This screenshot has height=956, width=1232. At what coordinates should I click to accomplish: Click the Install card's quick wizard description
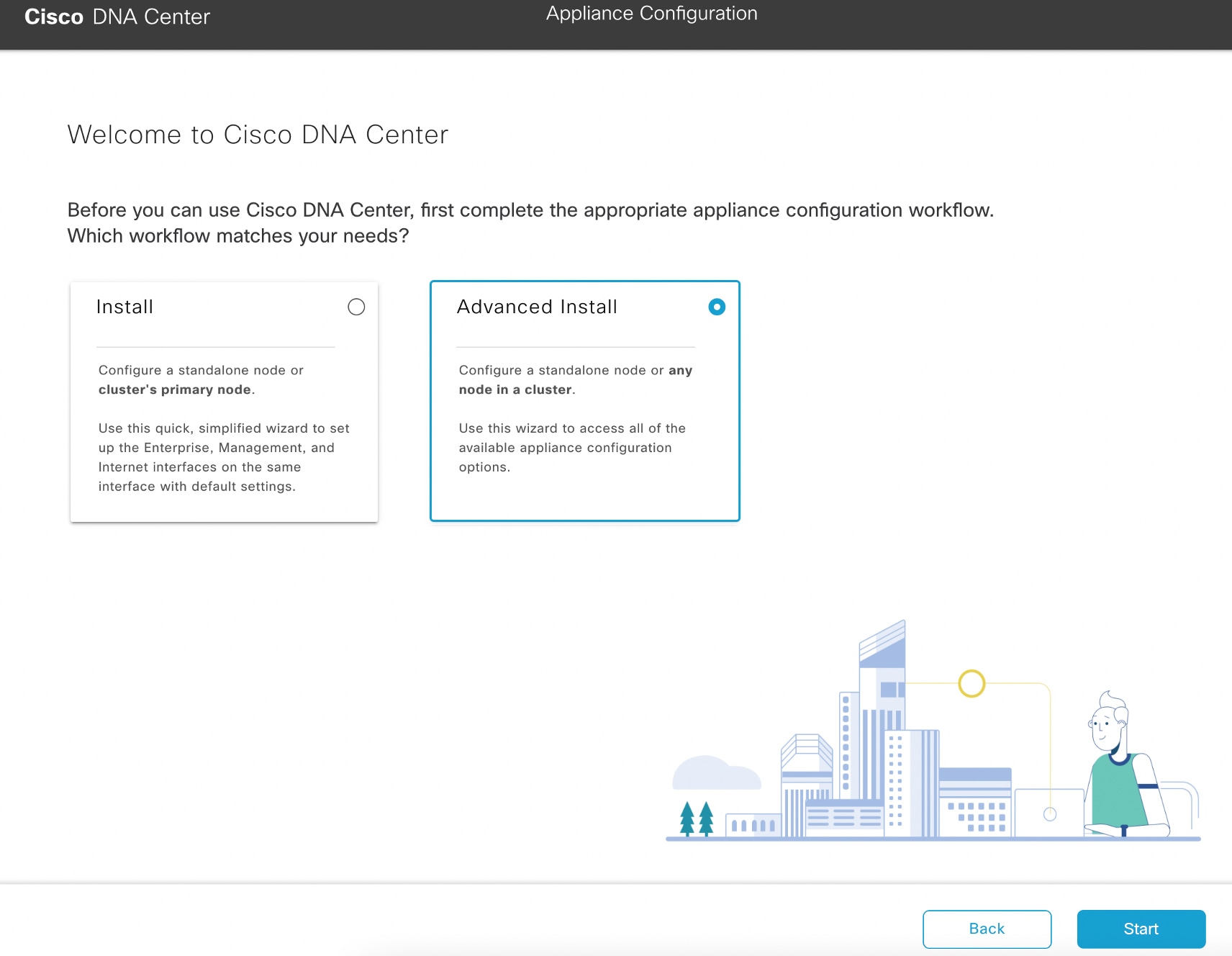point(224,457)
